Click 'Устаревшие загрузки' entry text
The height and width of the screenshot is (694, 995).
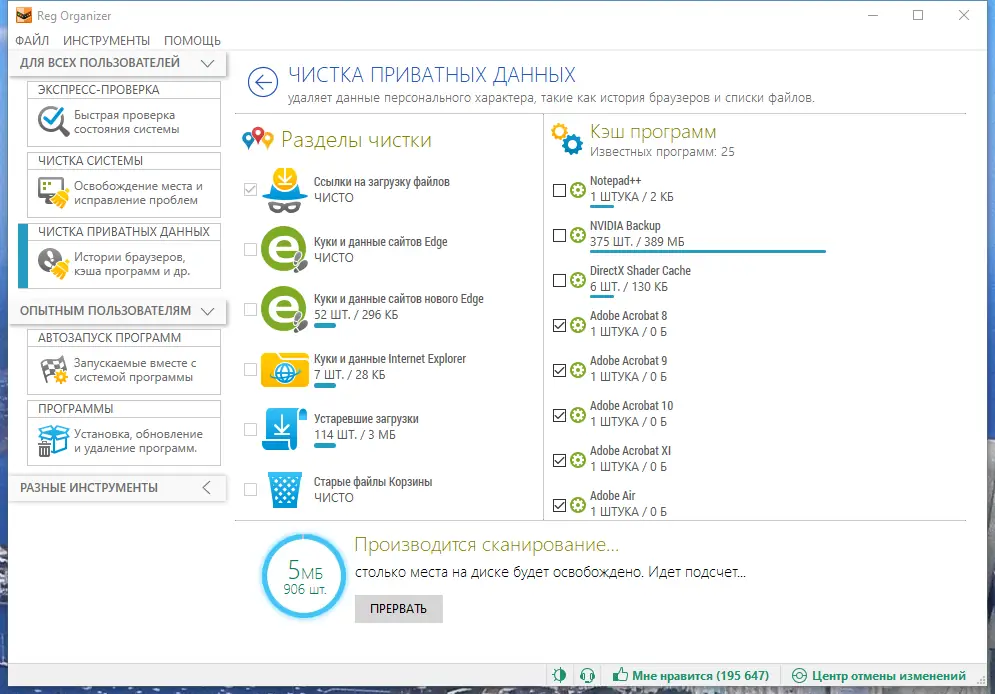pyautogui.click(x=366, y=419)
